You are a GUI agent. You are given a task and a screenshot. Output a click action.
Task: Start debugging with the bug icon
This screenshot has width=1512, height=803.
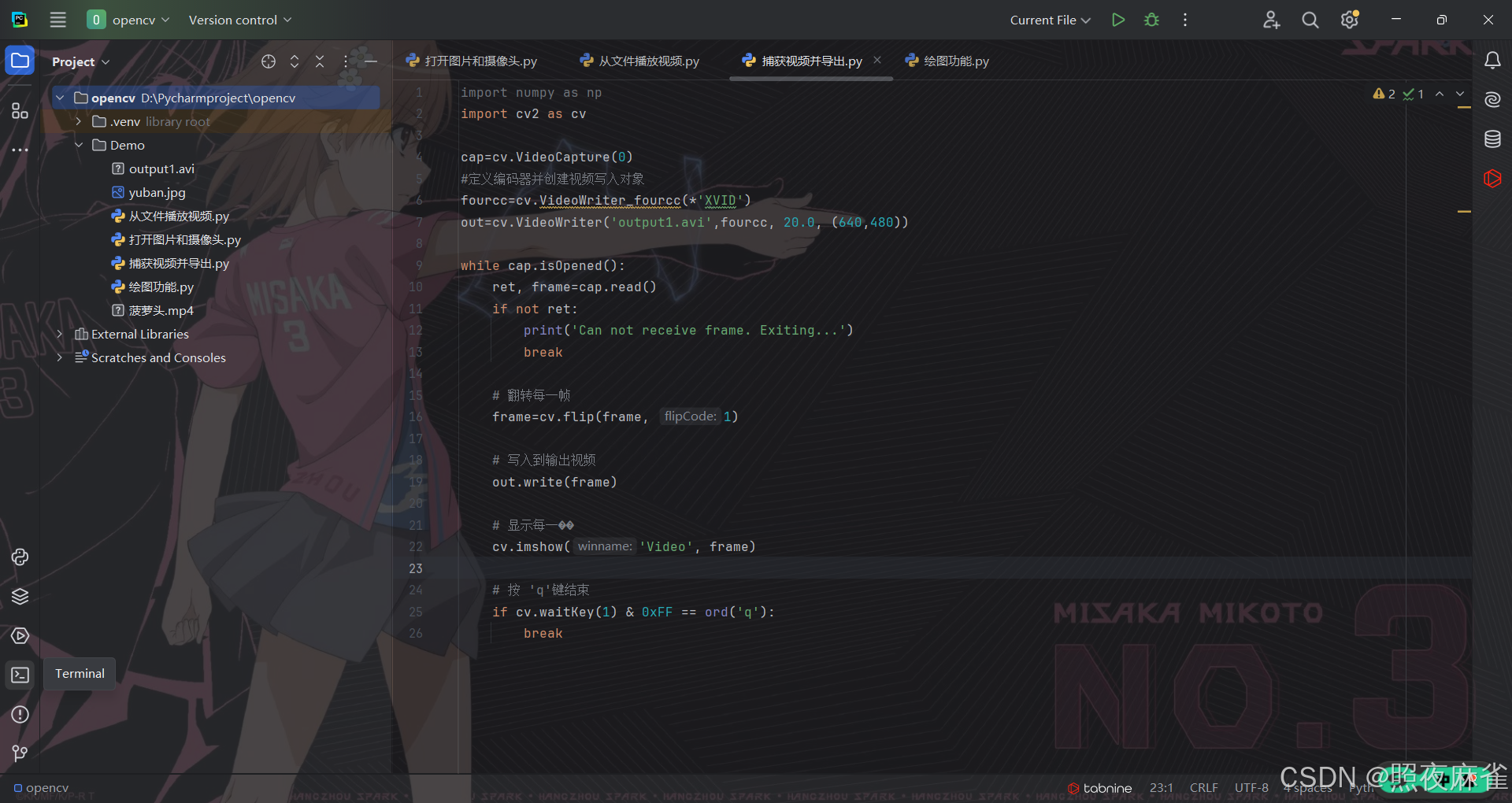point(1151,20)
